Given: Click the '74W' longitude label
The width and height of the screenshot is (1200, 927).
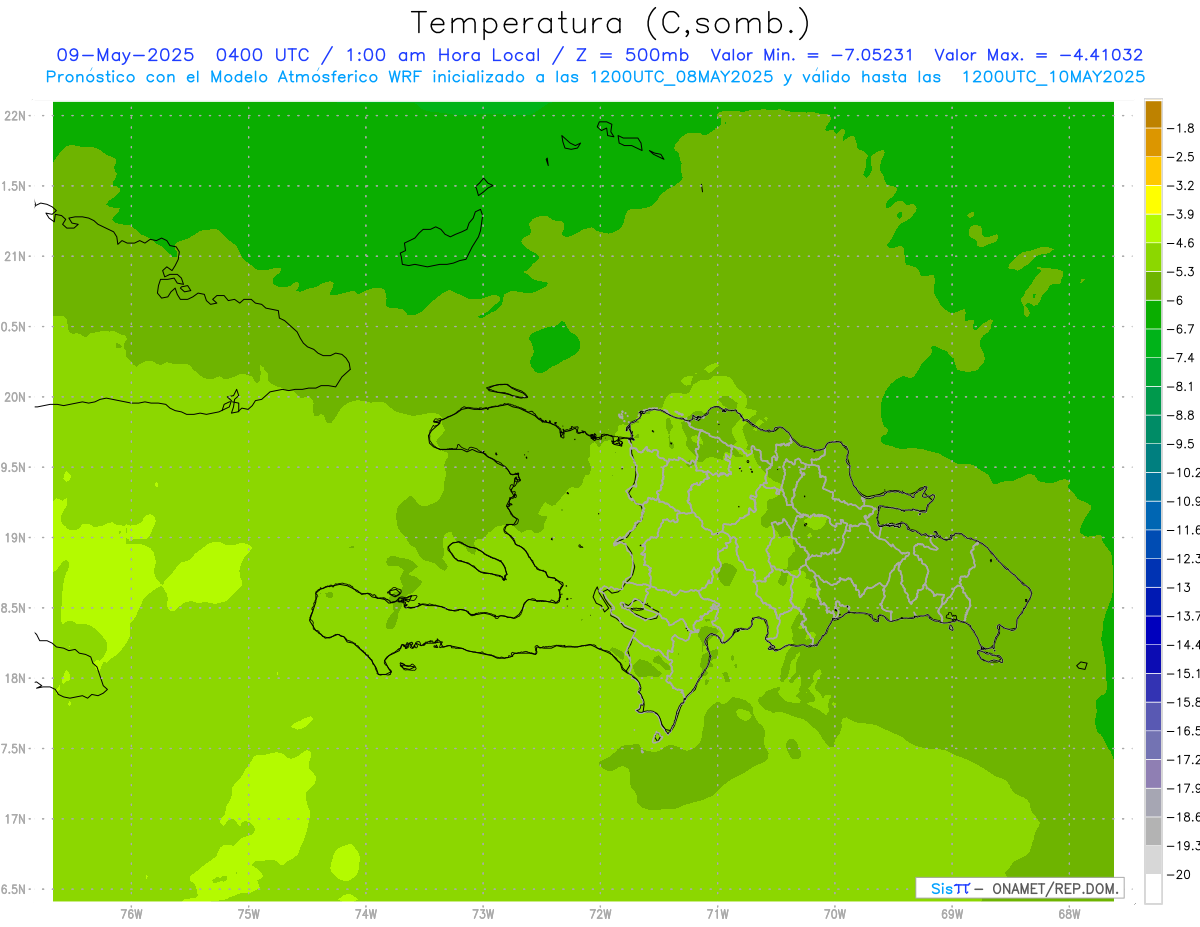Looking at the screenshot, I should [365, 914].
